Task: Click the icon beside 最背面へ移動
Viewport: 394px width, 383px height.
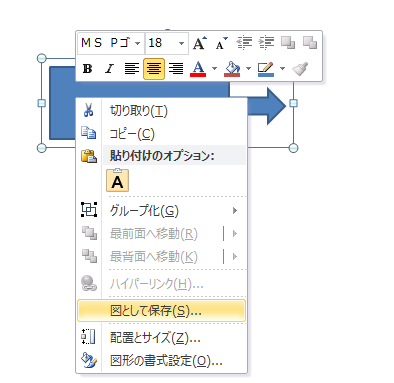Action: pos(89,256)
